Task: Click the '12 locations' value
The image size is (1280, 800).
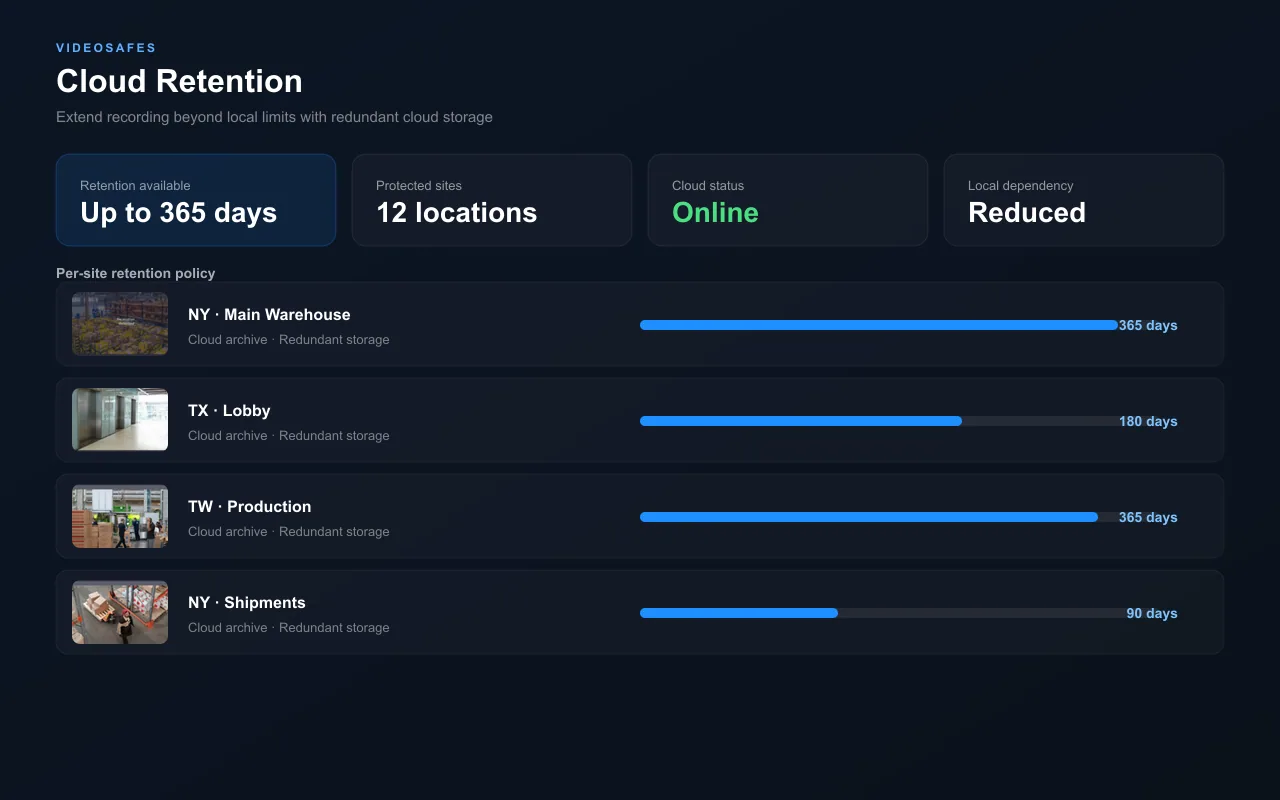Action: click(456, 213)
